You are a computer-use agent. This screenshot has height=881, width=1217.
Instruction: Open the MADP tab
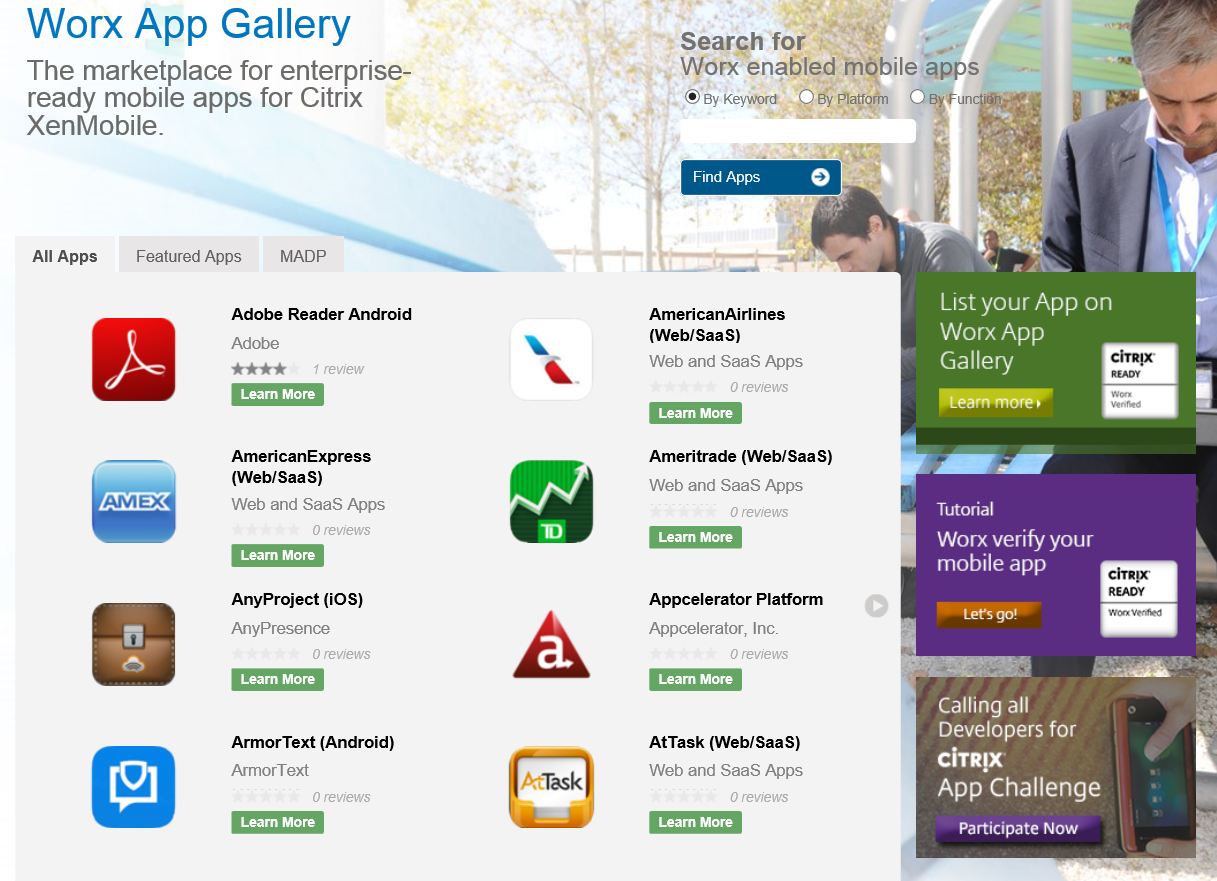tap(303, 255)
